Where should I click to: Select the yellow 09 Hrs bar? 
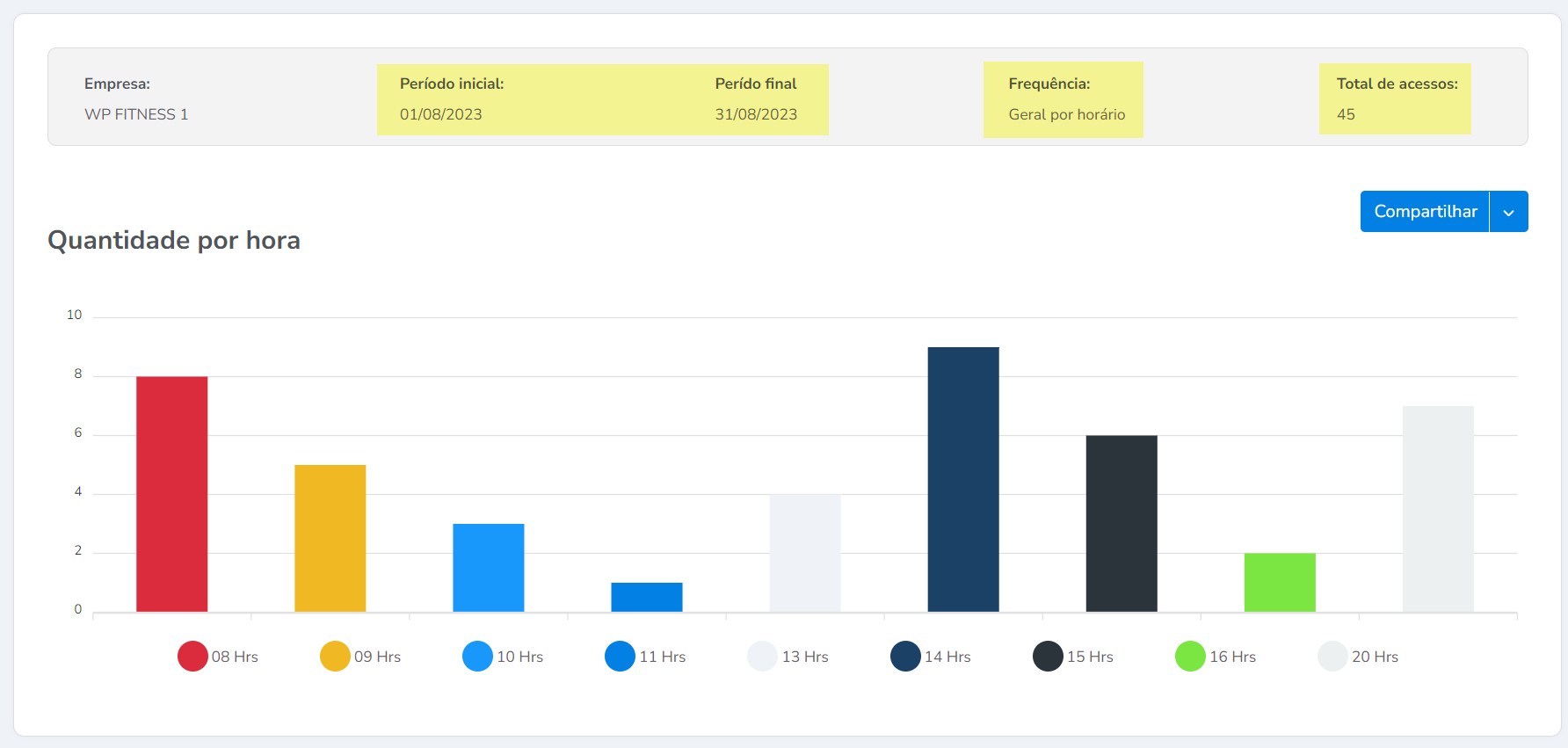pyautogui.click(x=330, y=538)
